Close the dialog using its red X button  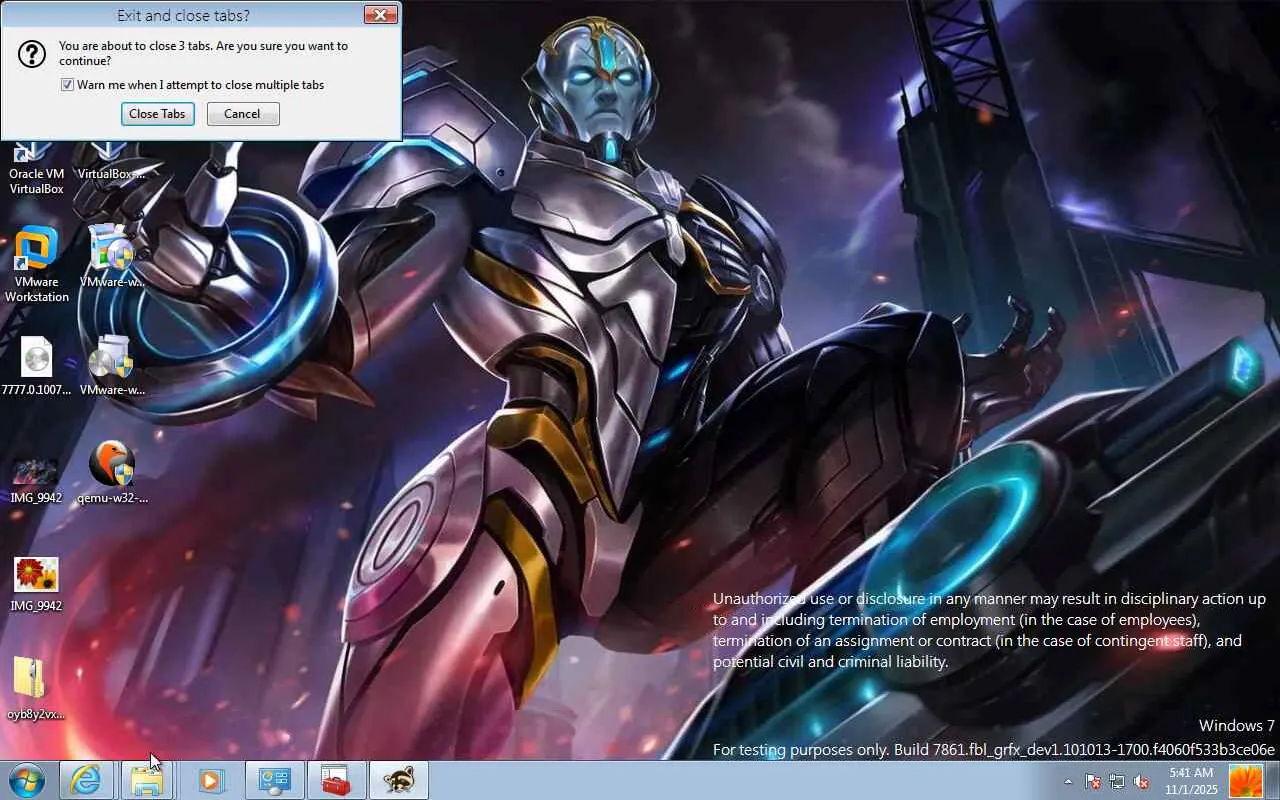[380, 15]
